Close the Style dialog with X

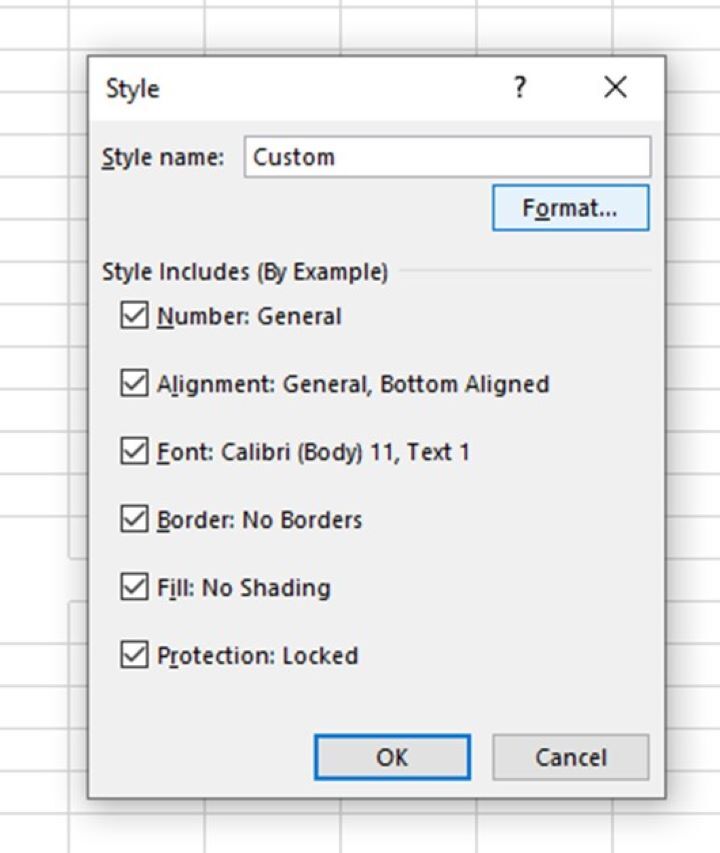[x=615, y=88]
